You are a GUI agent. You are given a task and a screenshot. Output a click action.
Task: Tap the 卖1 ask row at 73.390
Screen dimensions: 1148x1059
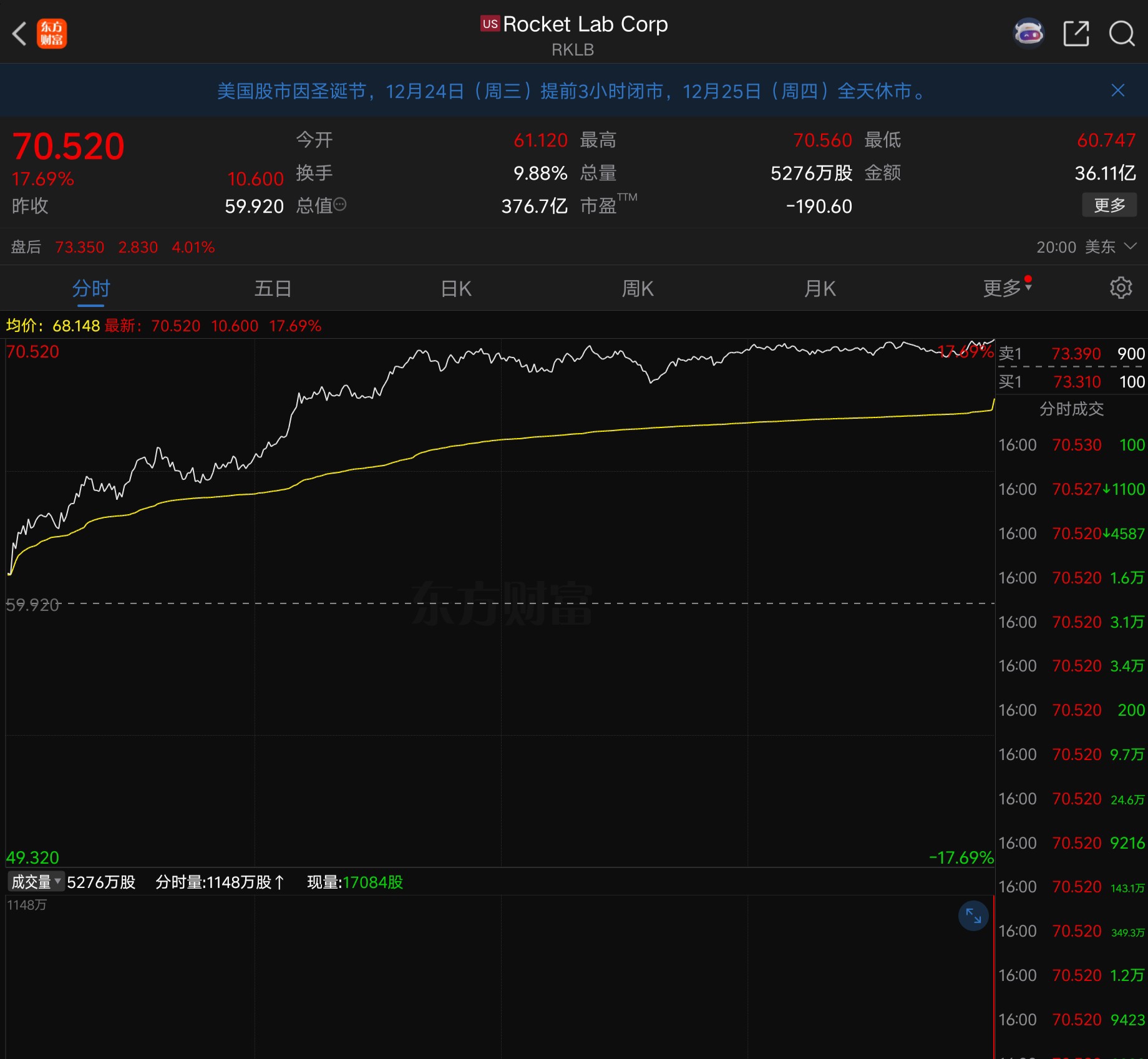(x=1071, y=354)
